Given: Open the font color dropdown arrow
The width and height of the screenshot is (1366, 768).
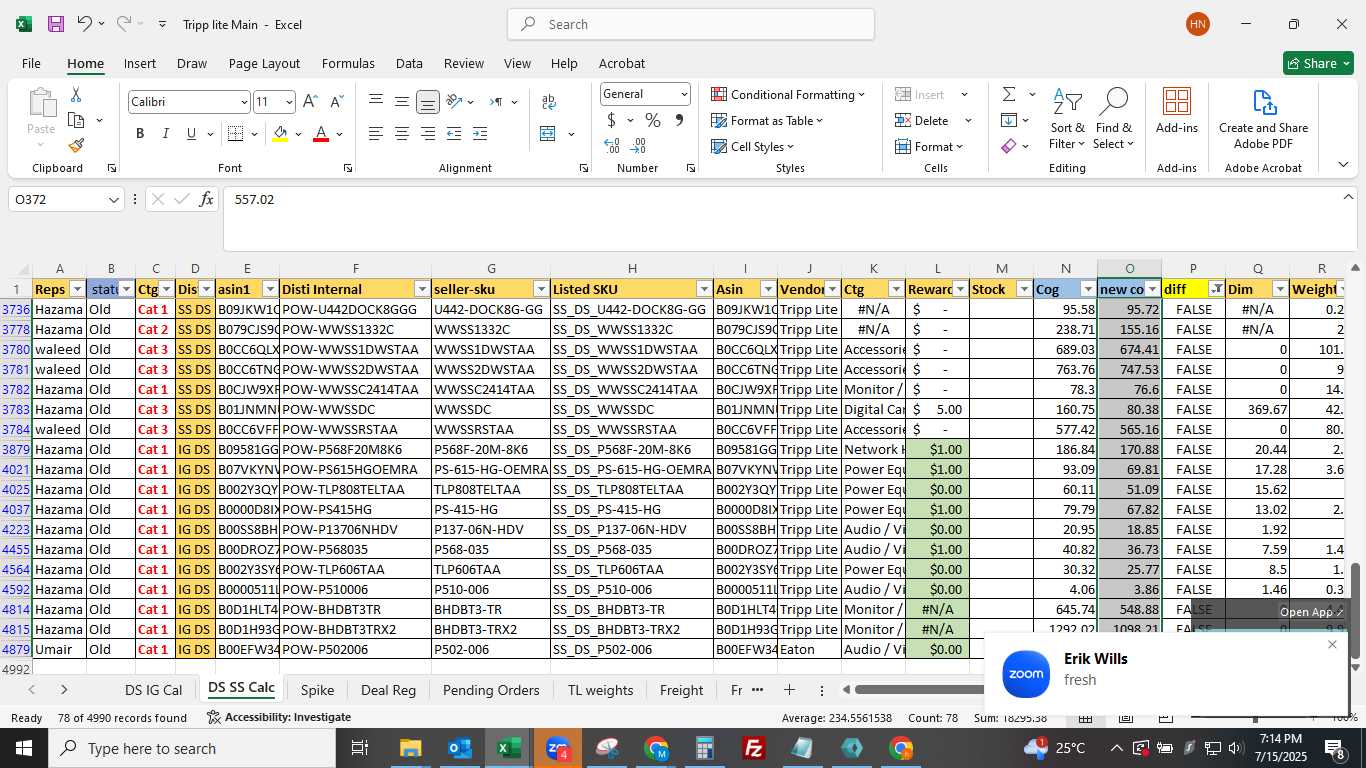Looking at the screenshot, I should (339, 134).
